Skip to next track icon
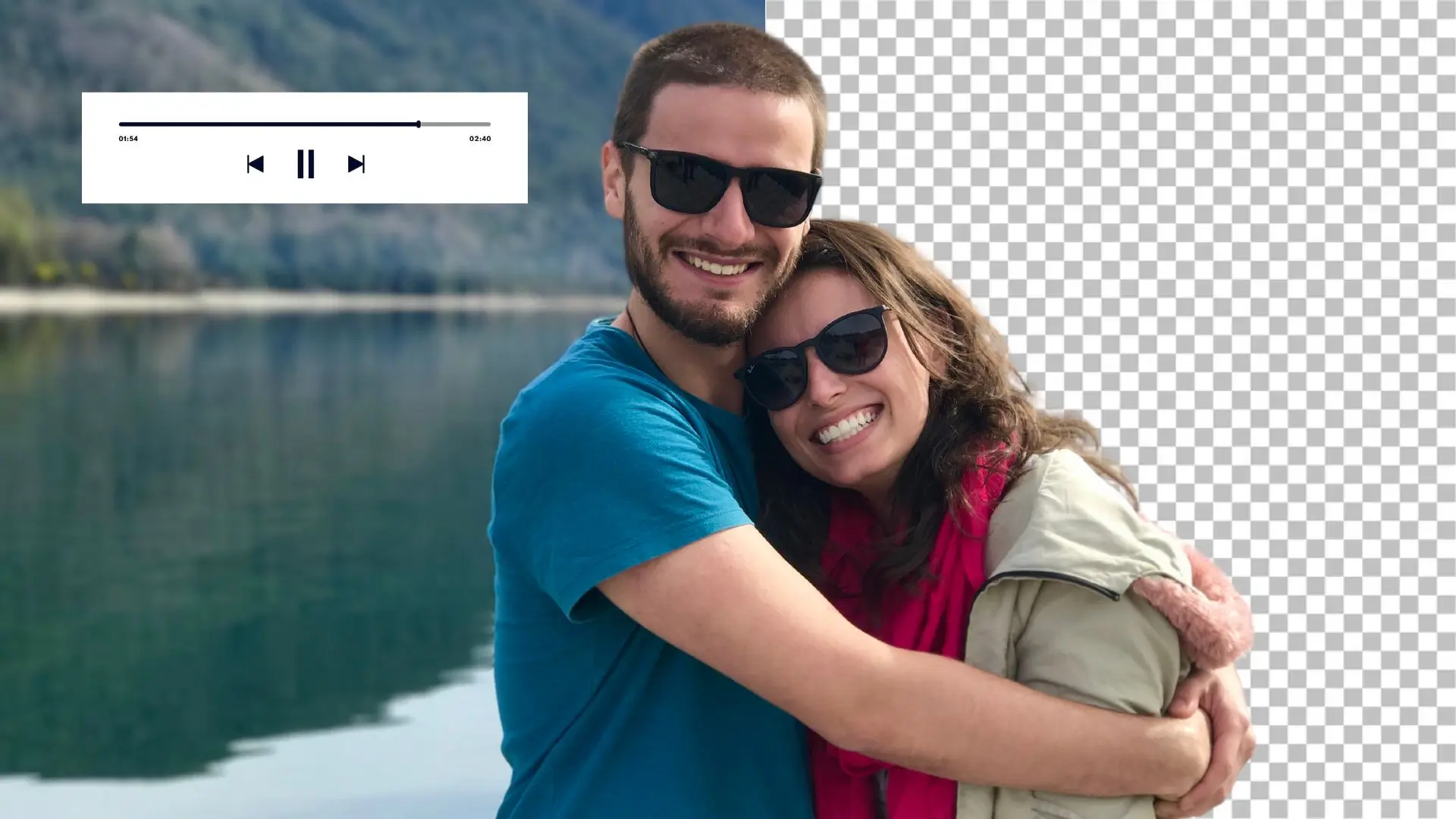 point(356,164)
